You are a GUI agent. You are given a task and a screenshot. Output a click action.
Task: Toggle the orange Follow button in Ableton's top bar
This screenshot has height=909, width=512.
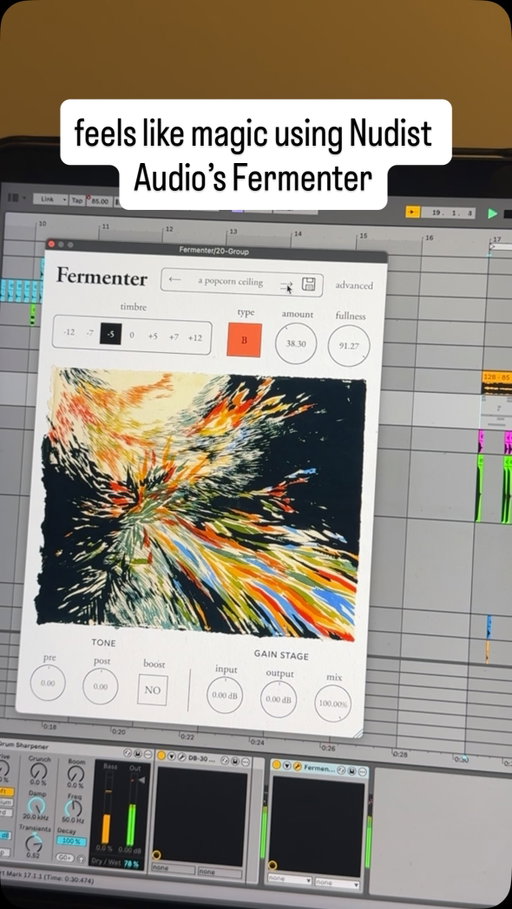point(412,212)
